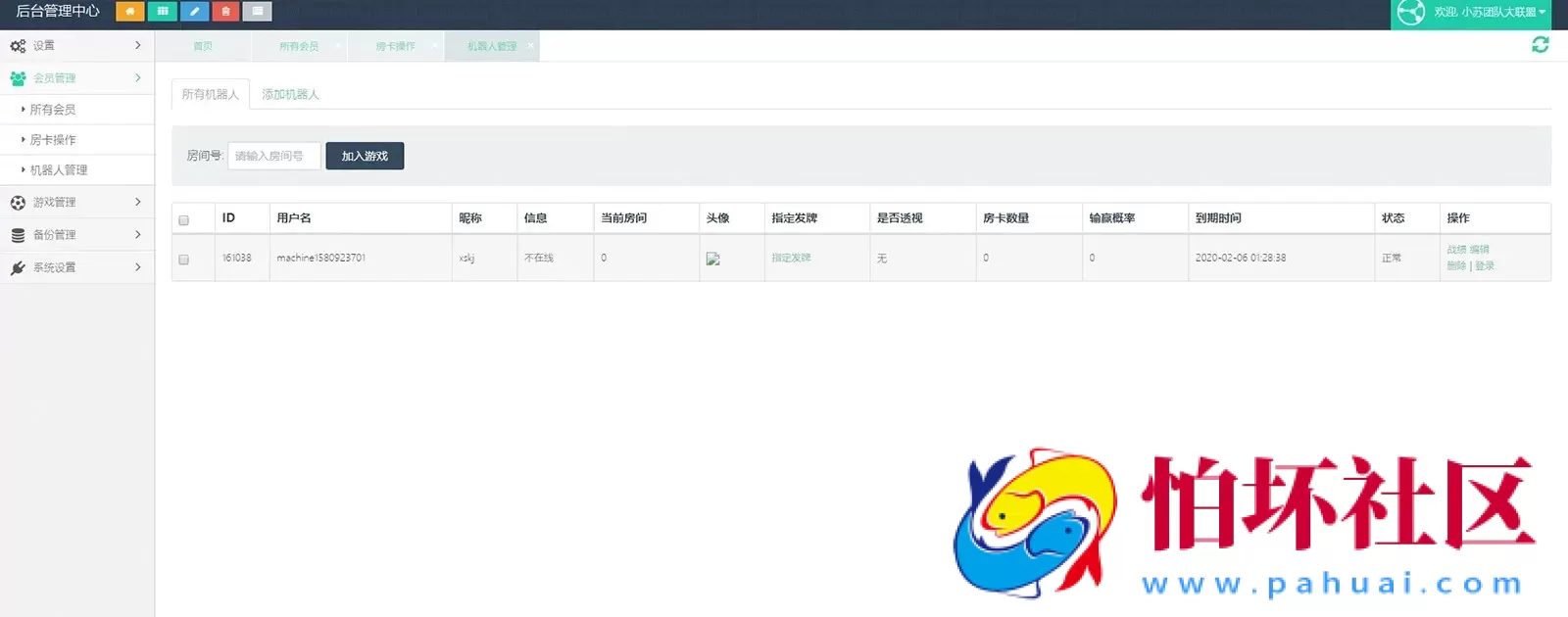
Task: Close the 房卡操作 tab
Action: tap(435, 46)
